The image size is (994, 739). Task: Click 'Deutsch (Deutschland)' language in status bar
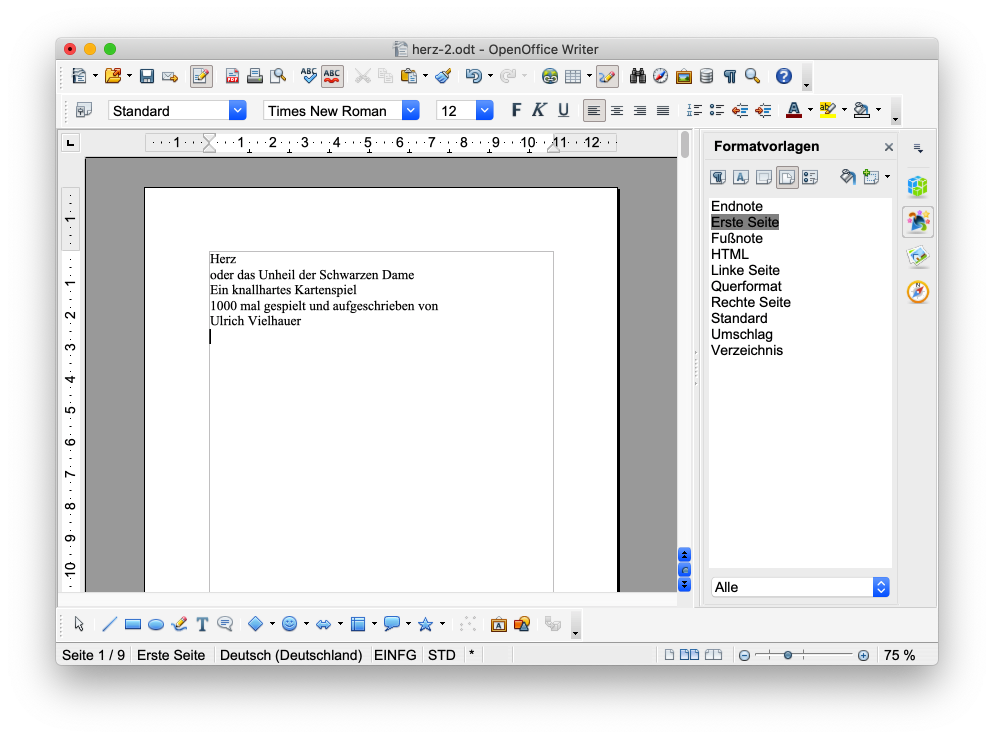pyautogui.click(x=290, y=655)
